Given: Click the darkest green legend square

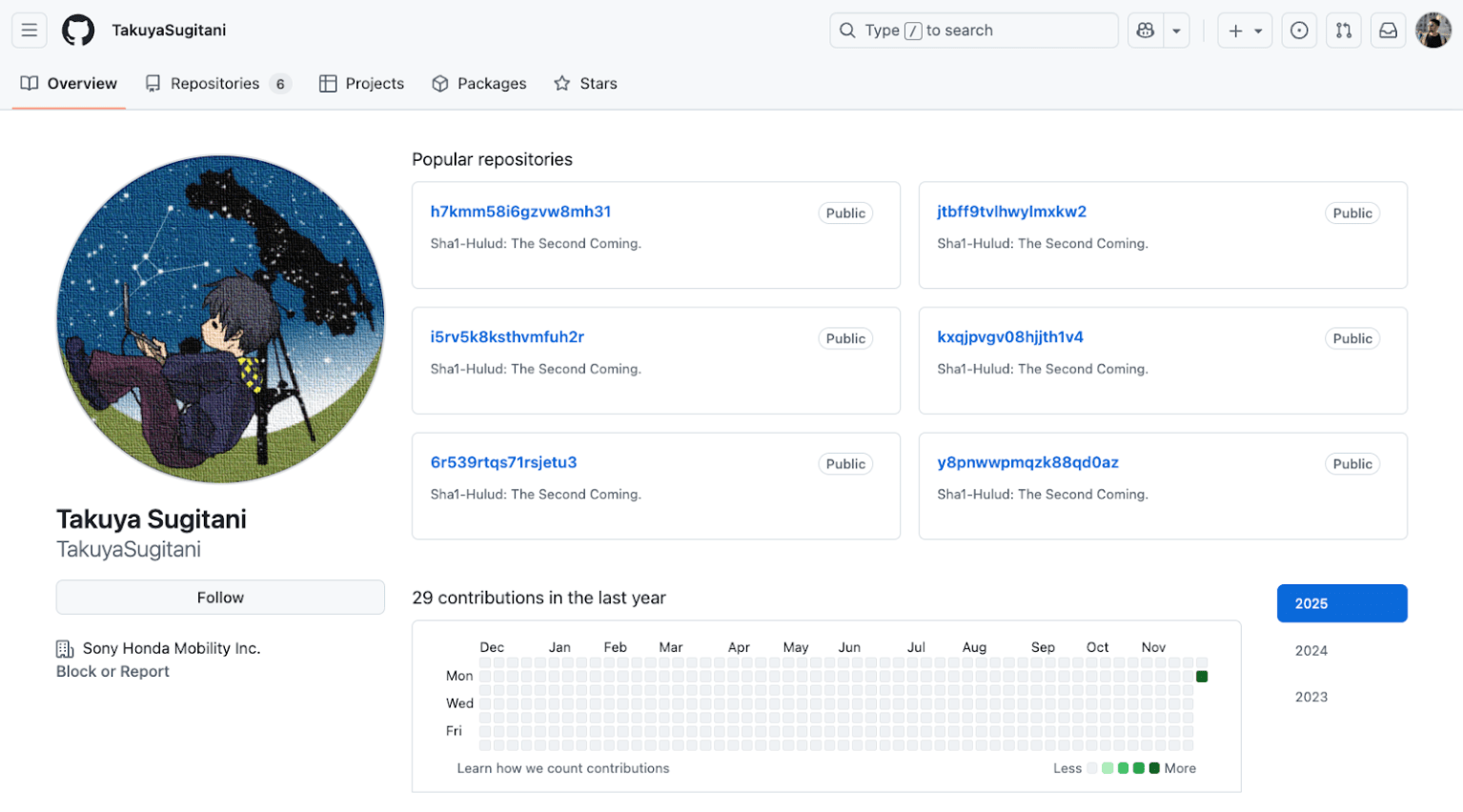Looking at the screenshot, I should click(1153, 767).
